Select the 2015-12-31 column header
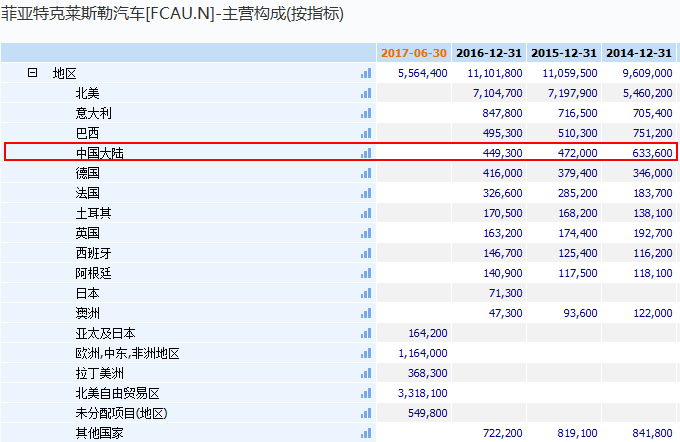 pyautogui.click(x=564, y=53)
